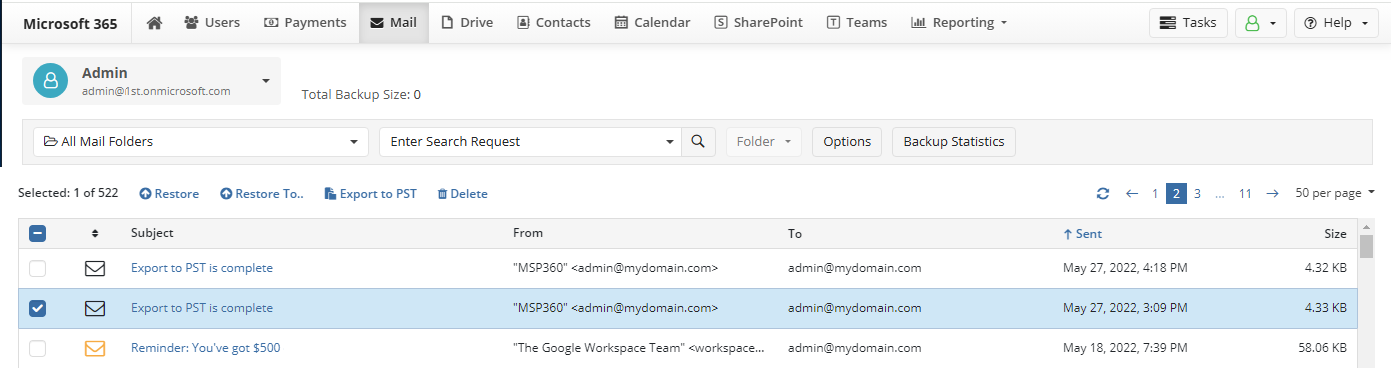Expand the Admin account selector
The width and height of the screenshot is (1391, 368).
[x=151, y=81]
